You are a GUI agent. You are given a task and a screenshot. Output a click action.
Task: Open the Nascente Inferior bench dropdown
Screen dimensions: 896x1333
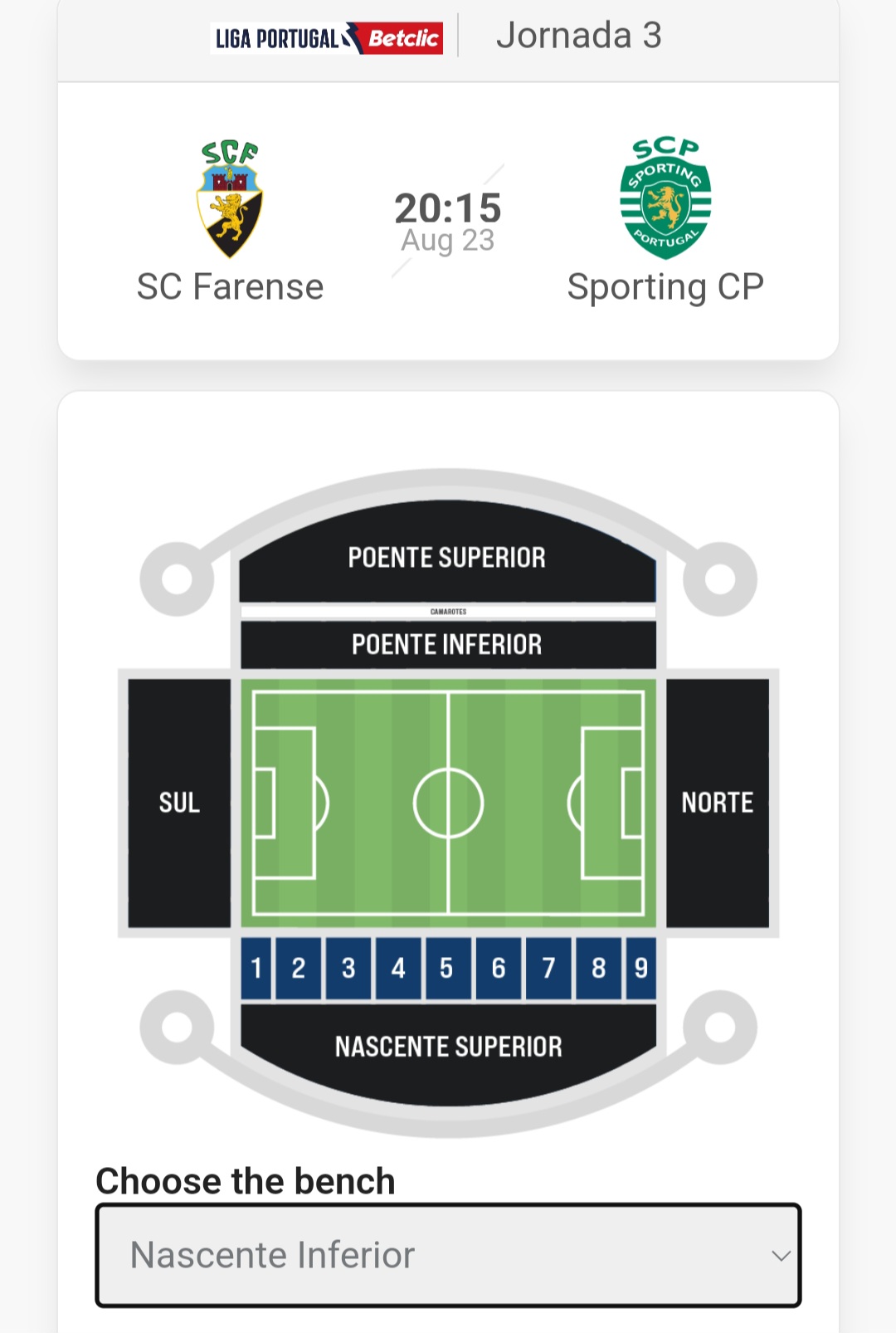coord(448,1255)
